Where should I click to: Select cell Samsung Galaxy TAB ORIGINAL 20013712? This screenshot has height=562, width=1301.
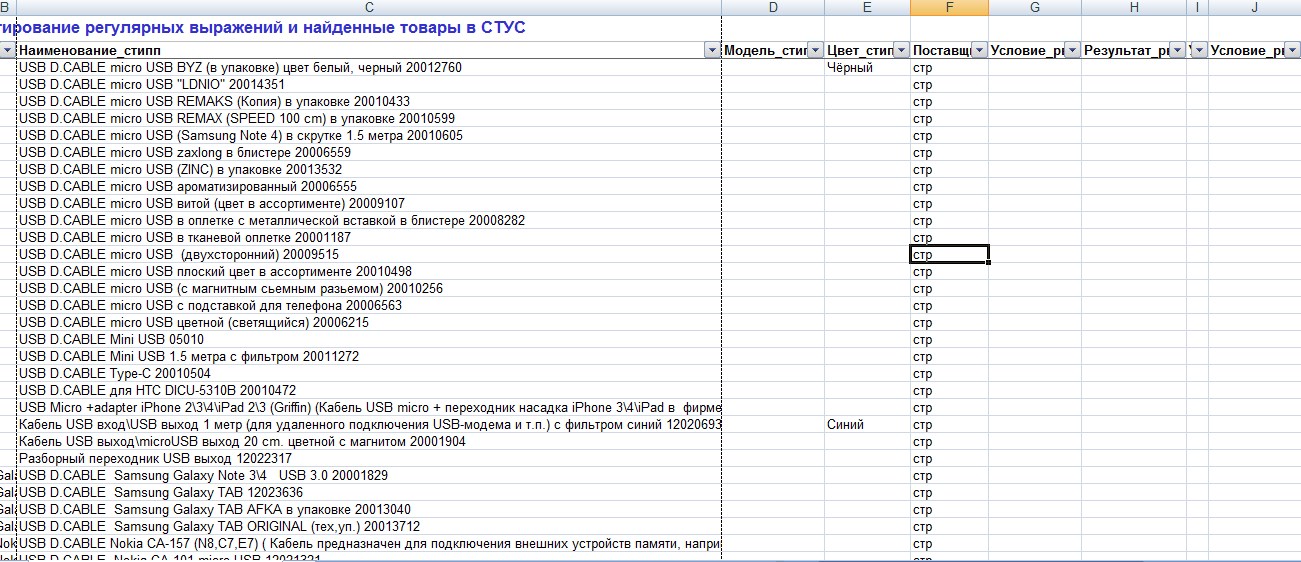(369, 527)
